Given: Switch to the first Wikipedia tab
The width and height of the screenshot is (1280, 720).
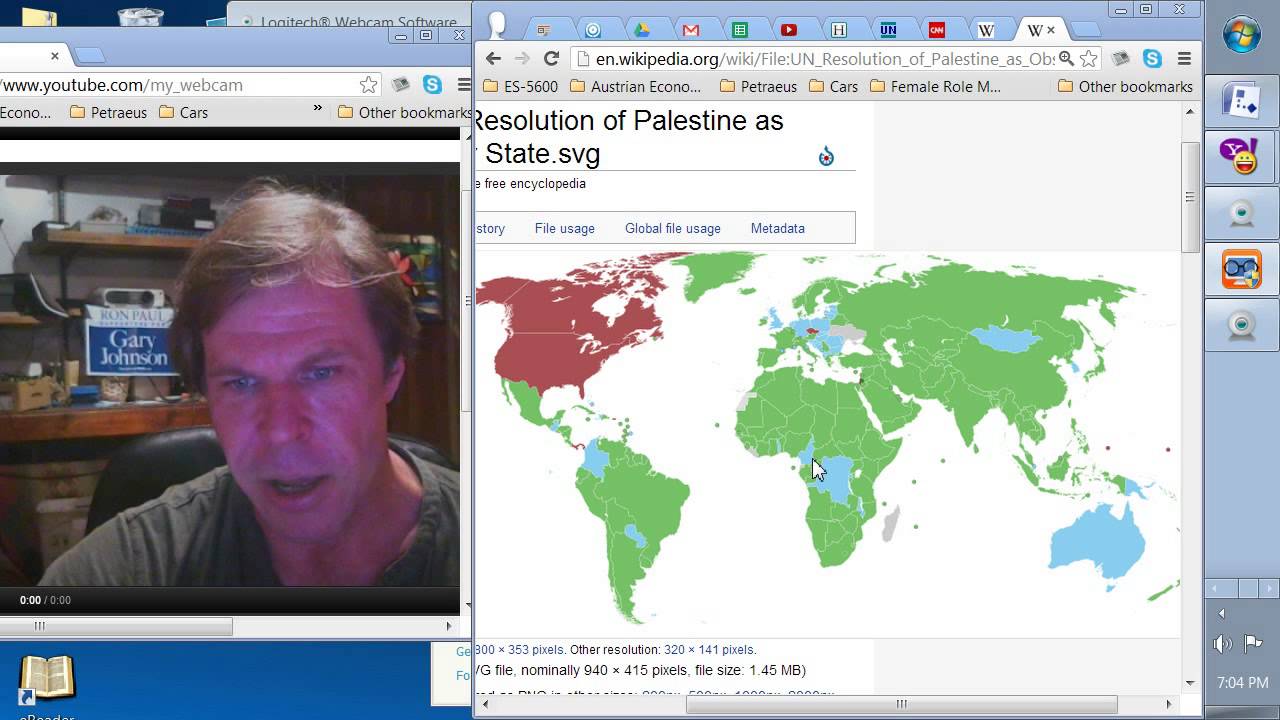Looking at the screenshot, I should [986, 30].
